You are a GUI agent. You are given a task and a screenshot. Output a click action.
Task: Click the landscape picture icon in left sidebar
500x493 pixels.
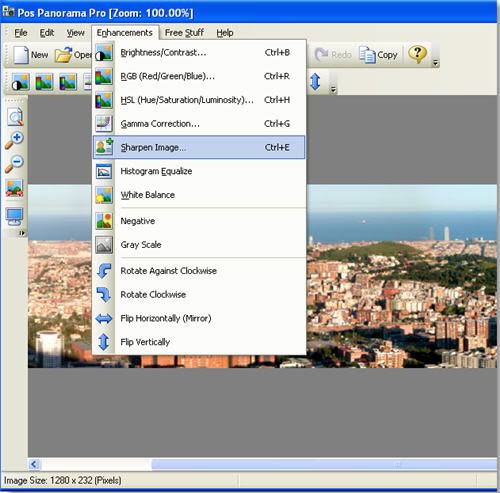point(14,188)
